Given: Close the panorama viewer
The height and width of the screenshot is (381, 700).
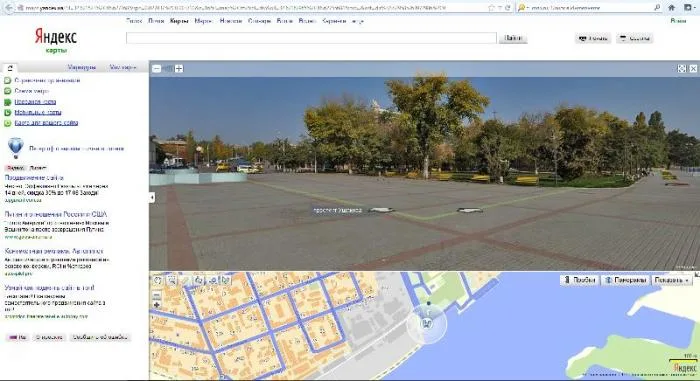Looking at the screenshot, I should click(693, 68).
